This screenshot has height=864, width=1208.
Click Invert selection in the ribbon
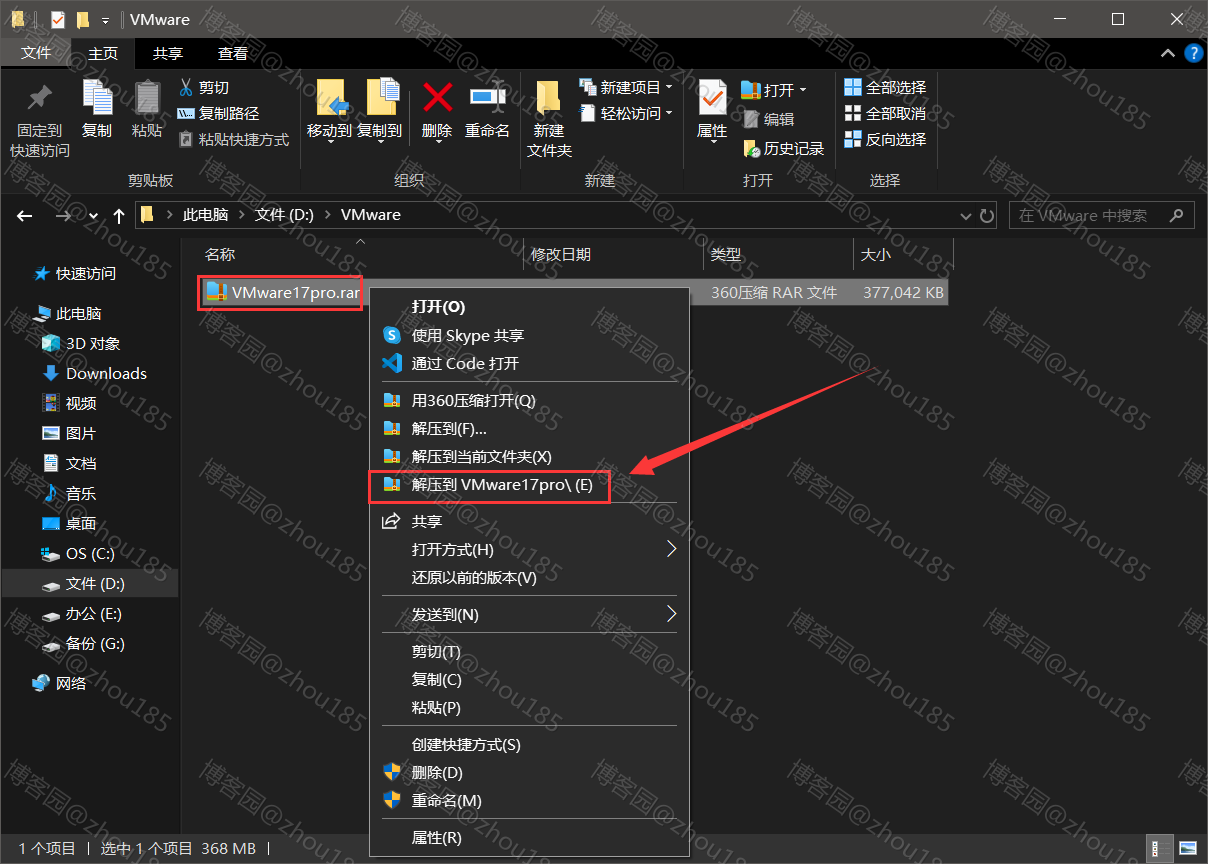pyautogui.click(x=885, y=140)
